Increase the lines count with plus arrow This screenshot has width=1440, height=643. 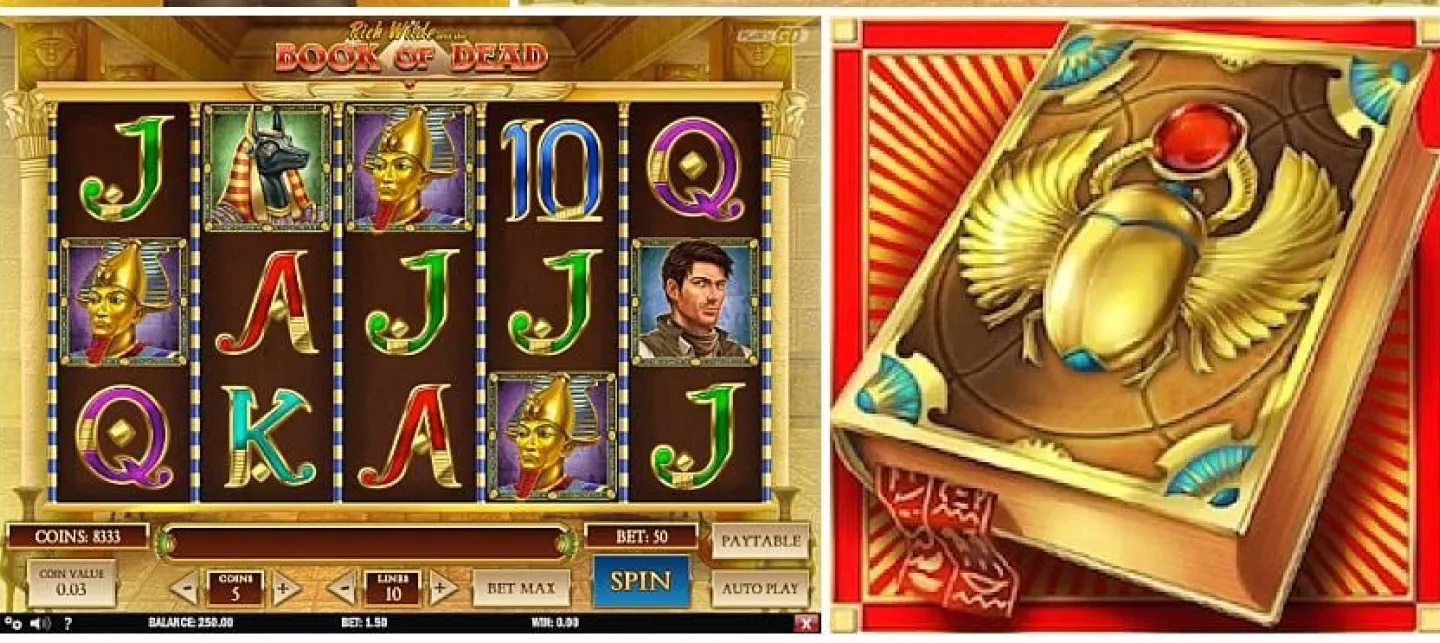pos(443,588)
